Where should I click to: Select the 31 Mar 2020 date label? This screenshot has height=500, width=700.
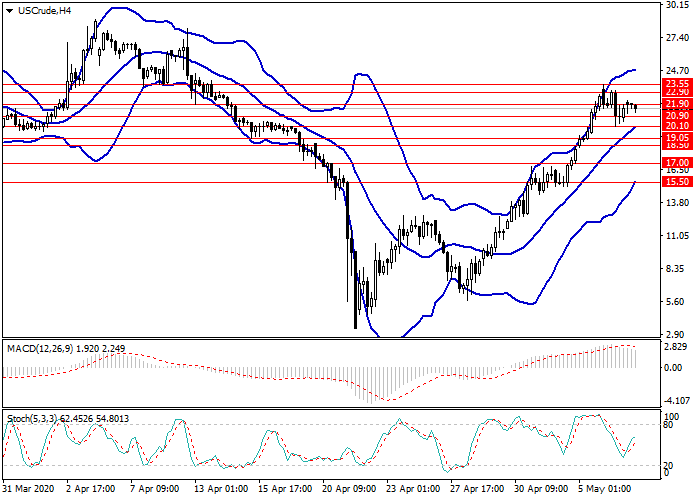[x=26, y=490]
